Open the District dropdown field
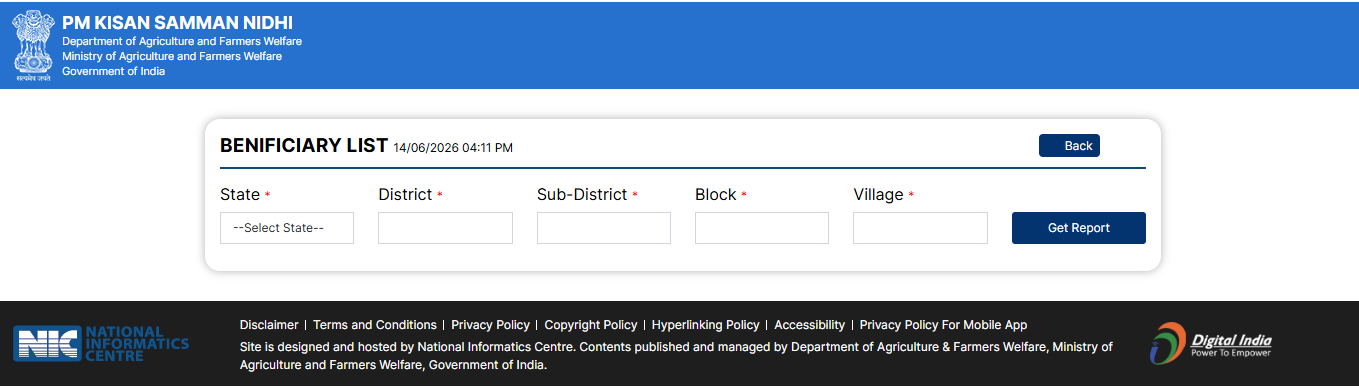The width and height of the screenshot is (1359, 388). coord(445,228)
